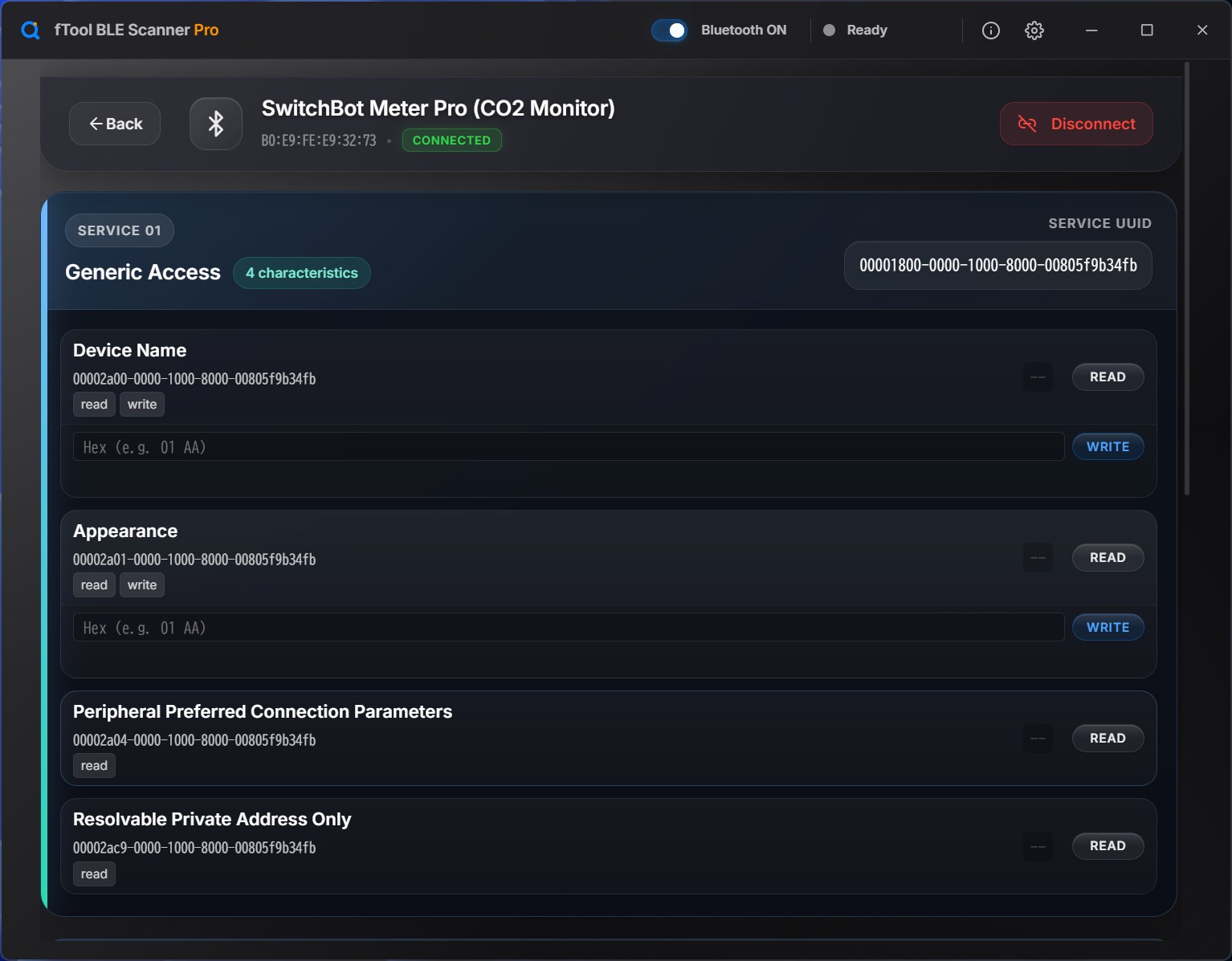Click the Bluetooth device icon tile
This screenshot has height=961, width=1232.
click(216, 124)
